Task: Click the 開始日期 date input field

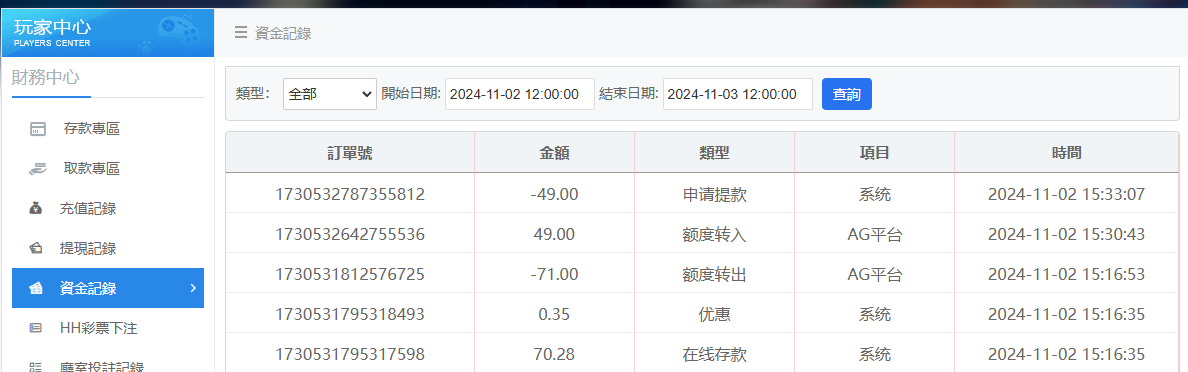Action: pos(520,94)
